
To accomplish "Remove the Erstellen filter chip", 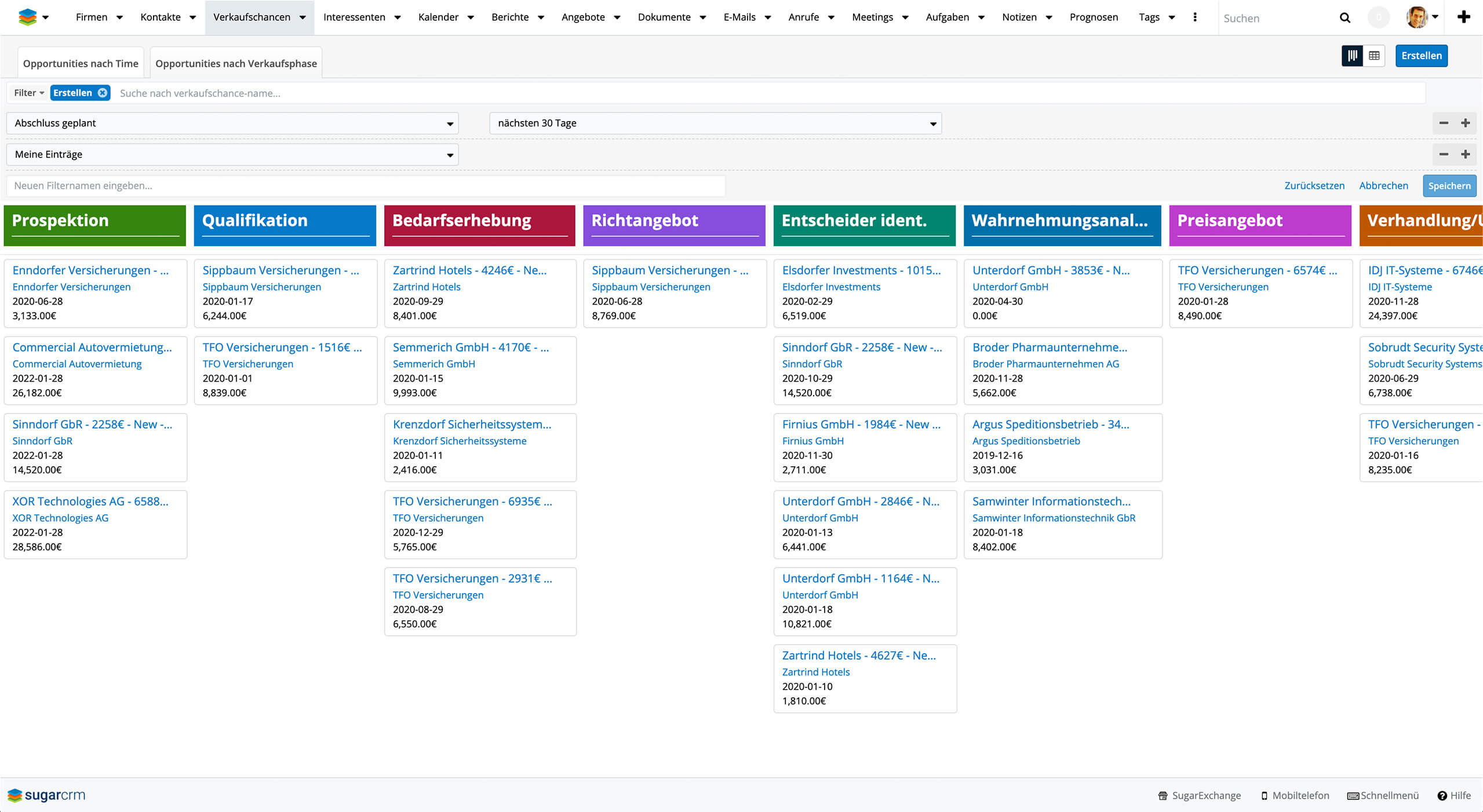I will 103,93.
